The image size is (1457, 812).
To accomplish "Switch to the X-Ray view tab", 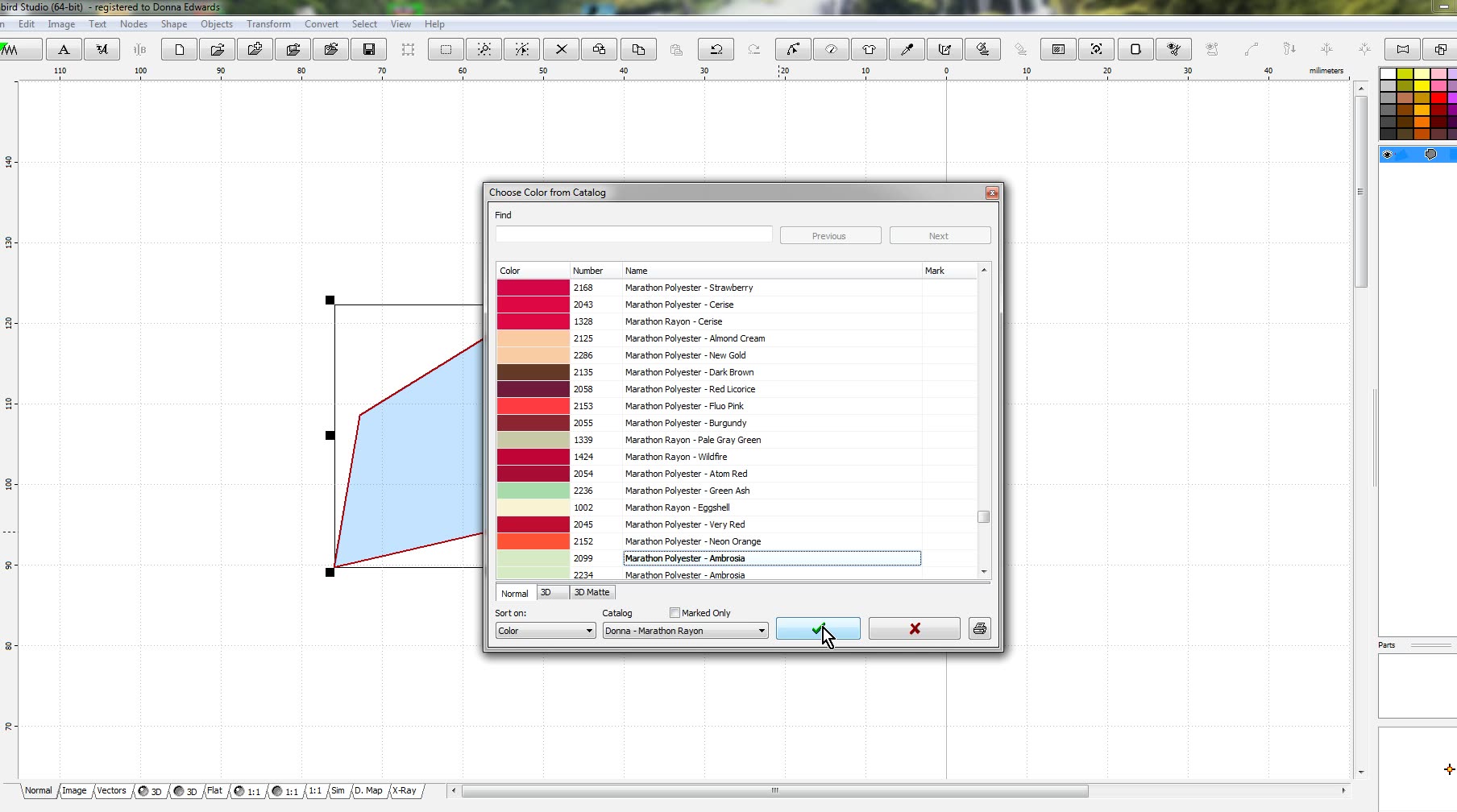I will tap(405, 791).
